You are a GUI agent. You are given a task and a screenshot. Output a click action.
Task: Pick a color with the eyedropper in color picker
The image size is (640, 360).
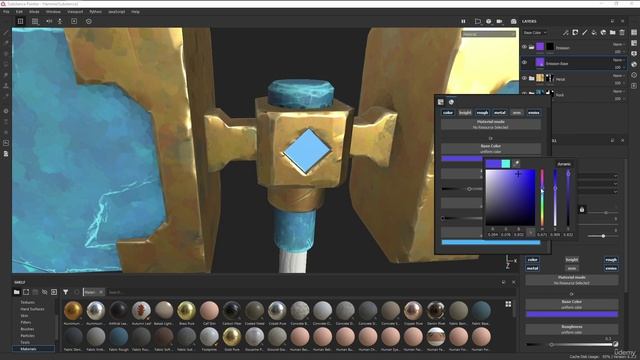click(x=516, y=164)
